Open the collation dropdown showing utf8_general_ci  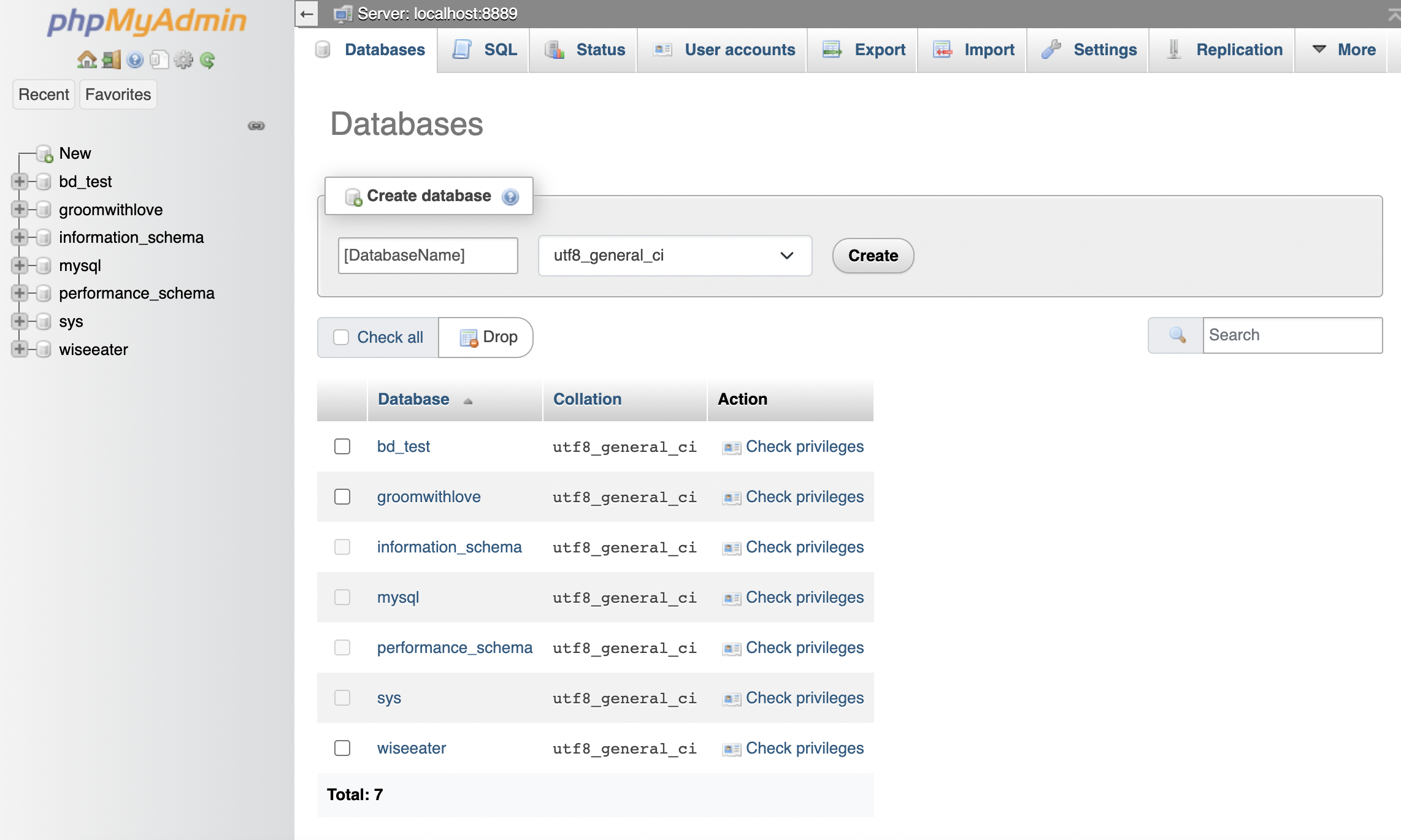tap(675, 256)
